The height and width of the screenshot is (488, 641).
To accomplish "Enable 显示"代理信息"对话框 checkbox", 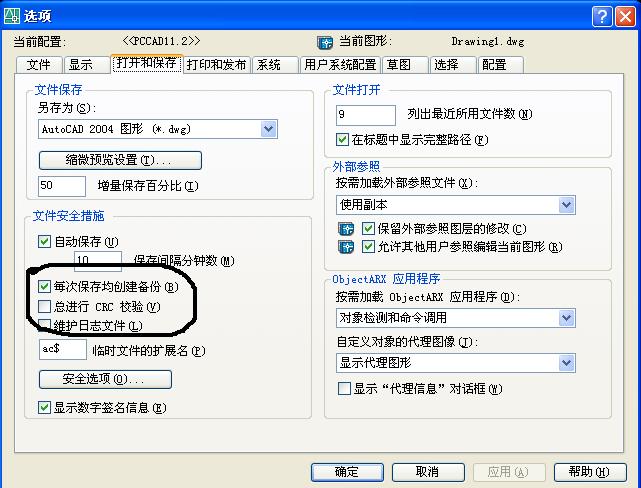I will (344, 388).
